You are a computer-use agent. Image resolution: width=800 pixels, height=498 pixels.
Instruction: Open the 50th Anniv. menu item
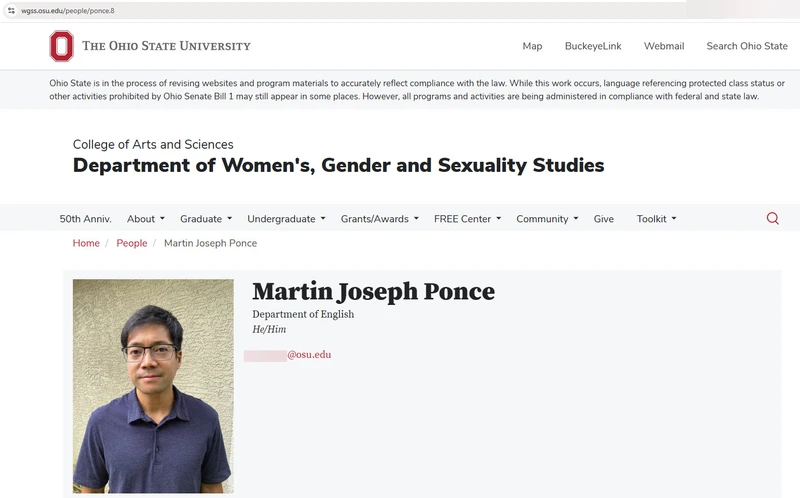(85, 219)
